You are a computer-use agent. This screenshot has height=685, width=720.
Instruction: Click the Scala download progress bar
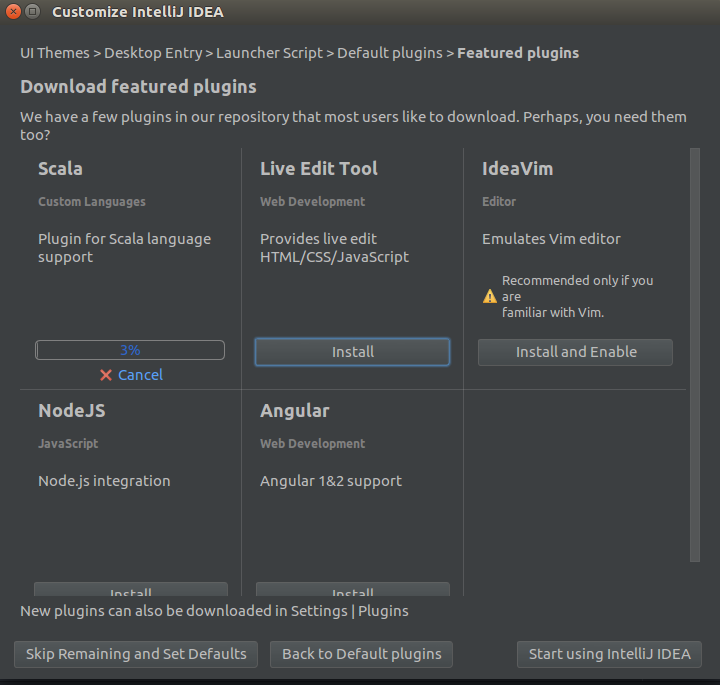click(x=130, y=350)
